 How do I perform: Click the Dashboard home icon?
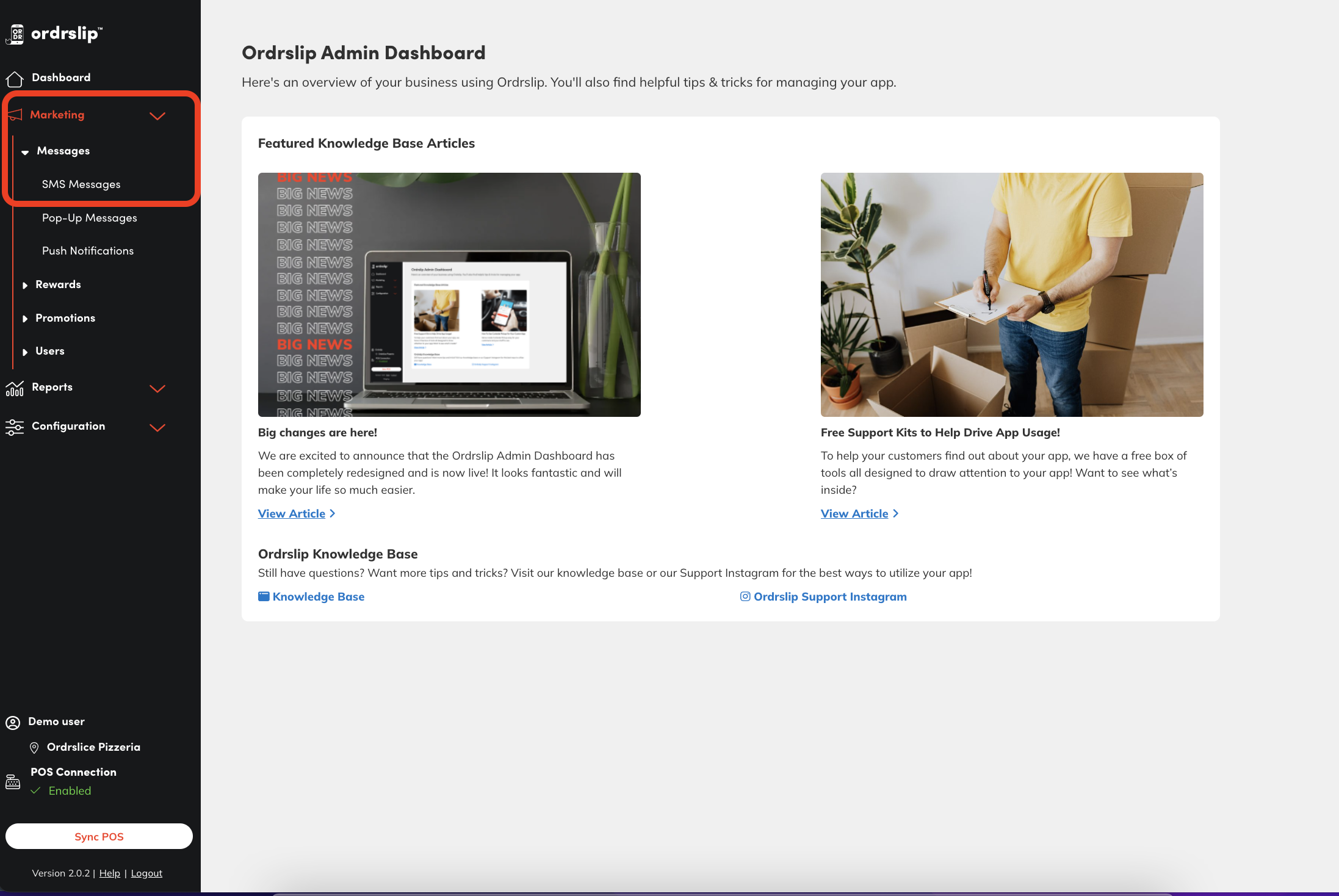[x=15, y=79]
